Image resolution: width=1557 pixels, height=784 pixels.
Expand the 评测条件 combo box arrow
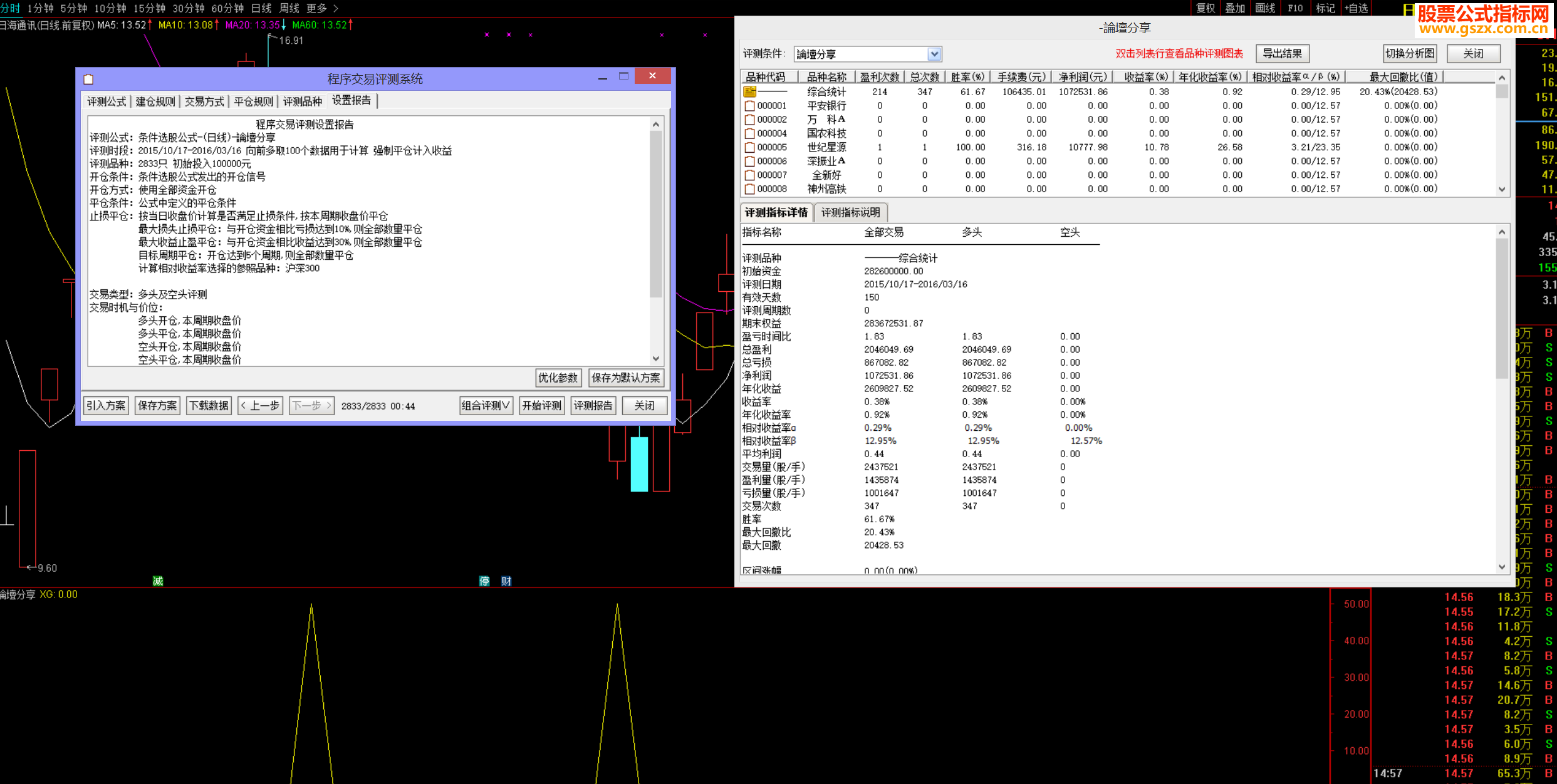[934, 54]
